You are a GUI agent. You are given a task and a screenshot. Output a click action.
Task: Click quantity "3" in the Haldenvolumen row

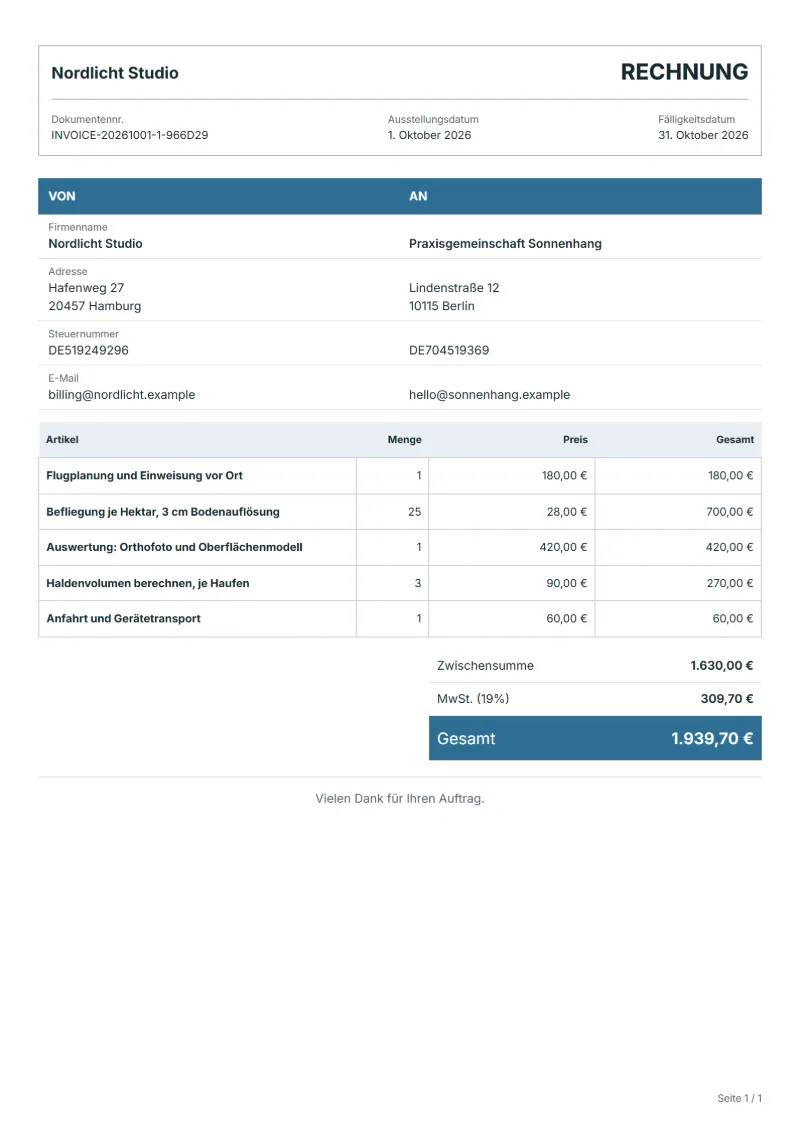[418, 583]
